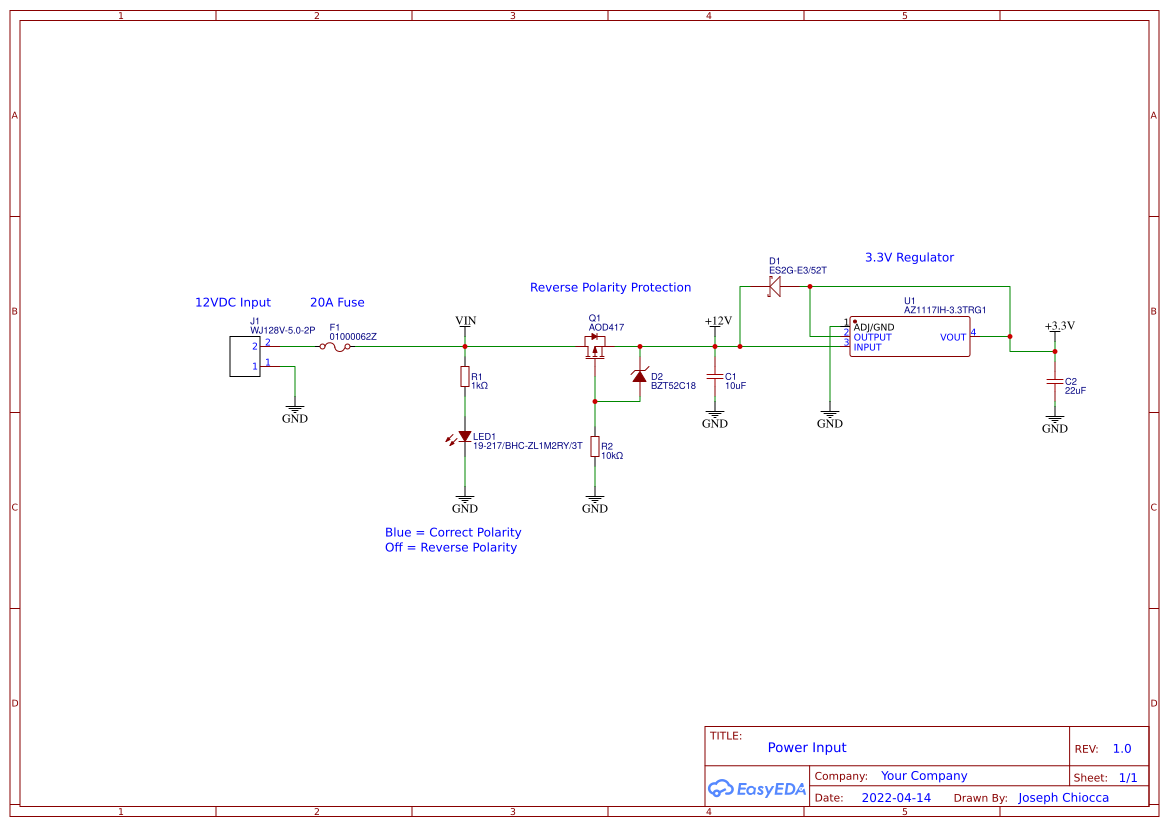Click the C2 22uF capacitor symbol
Image resolution: width=1169 pixels, height=828 pixels.
[x=1055, y=383]
